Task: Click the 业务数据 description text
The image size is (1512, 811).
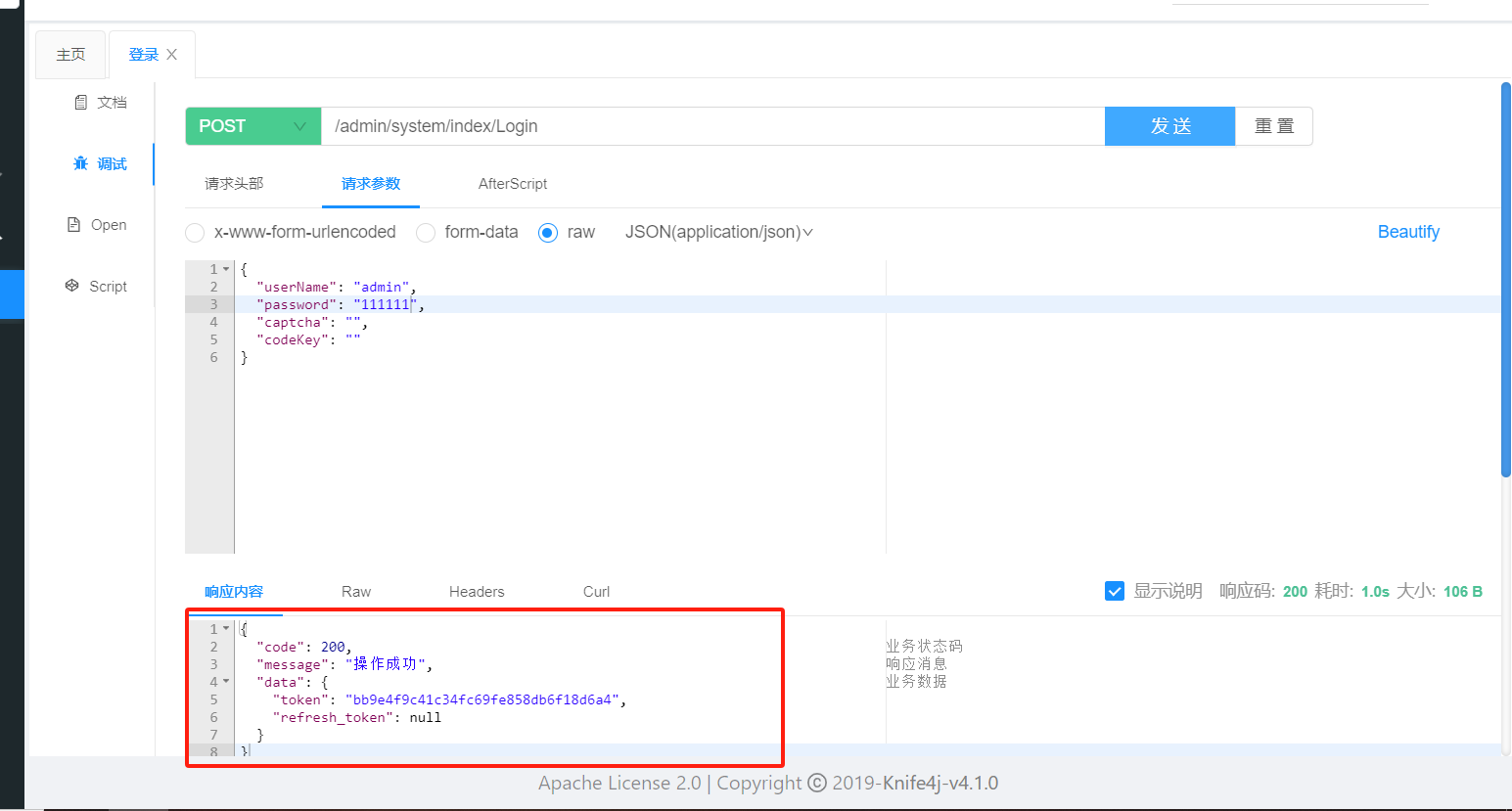Action: (917, 681)
